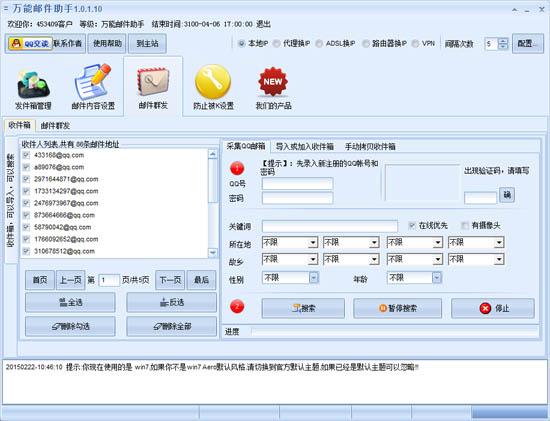Screen dimensions: 550x421
Task: Click the 联系作者 button
Action: pos(68,44)
